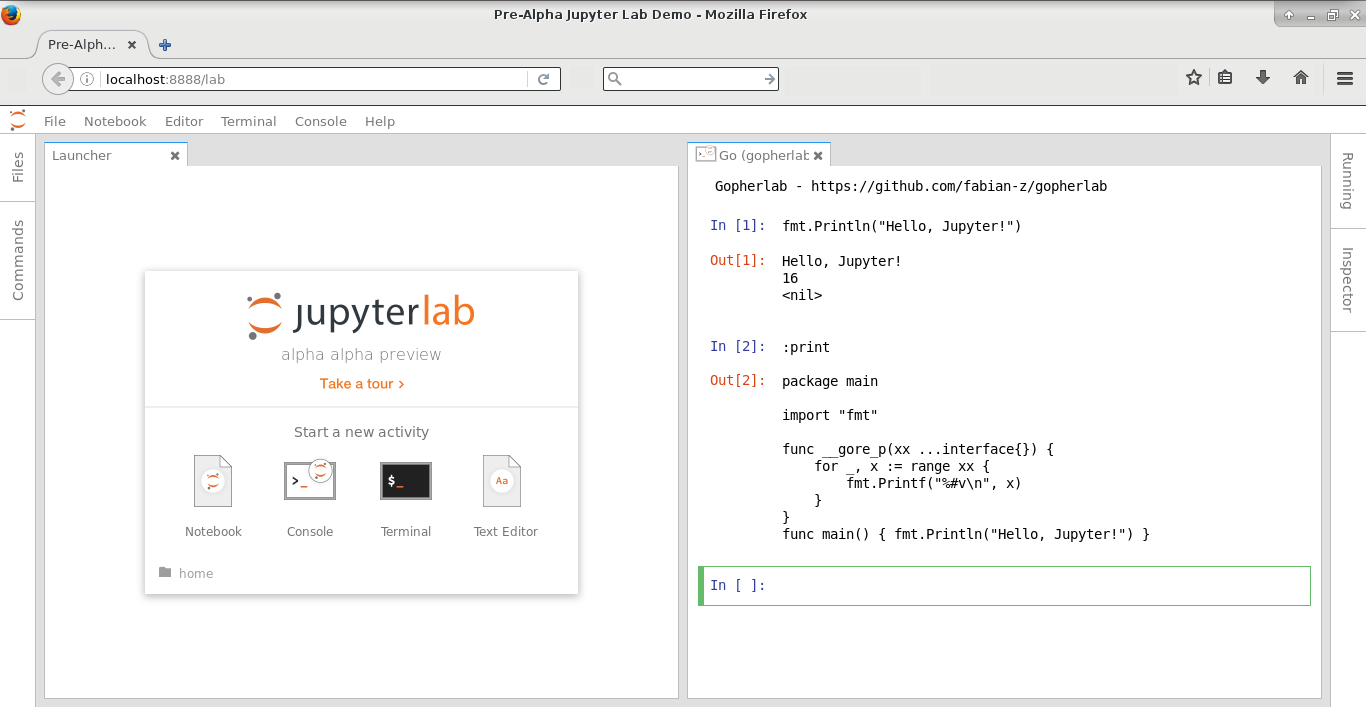
Task: Expand the Files sidebar panel
Action: pyautogui.click(x=18, y=168)
